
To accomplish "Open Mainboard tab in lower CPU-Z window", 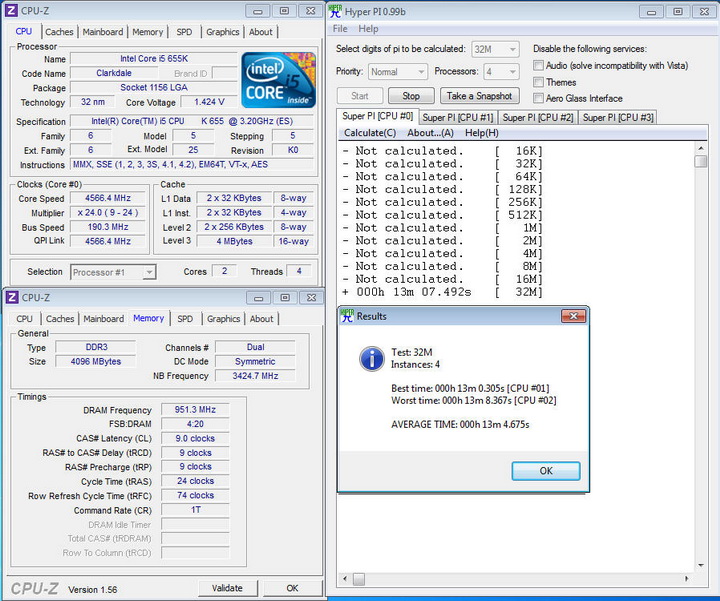I will tap(104, 319).
